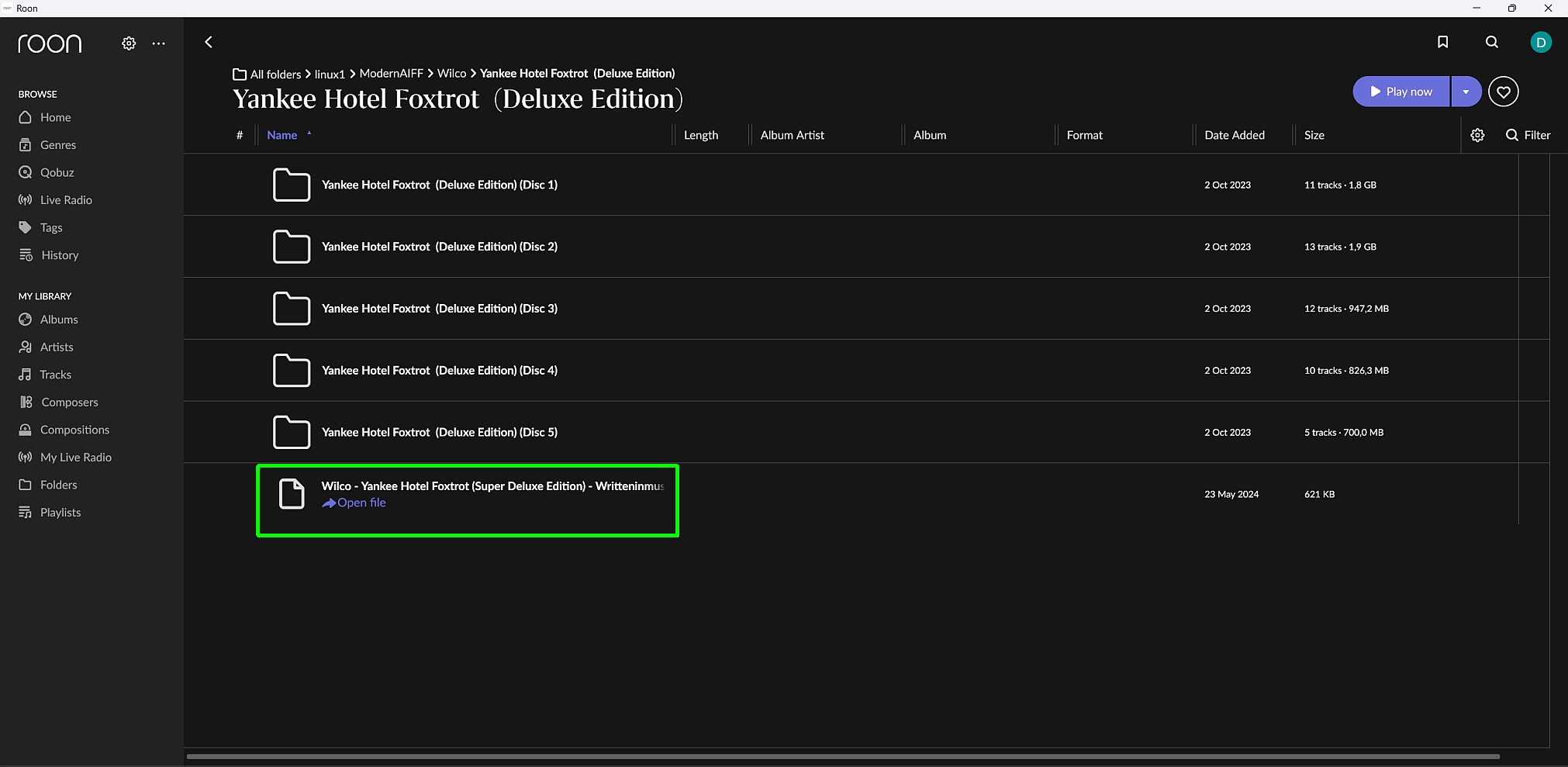
Task: Open the Disc 4 folder icon
Action: click(292, 370)
